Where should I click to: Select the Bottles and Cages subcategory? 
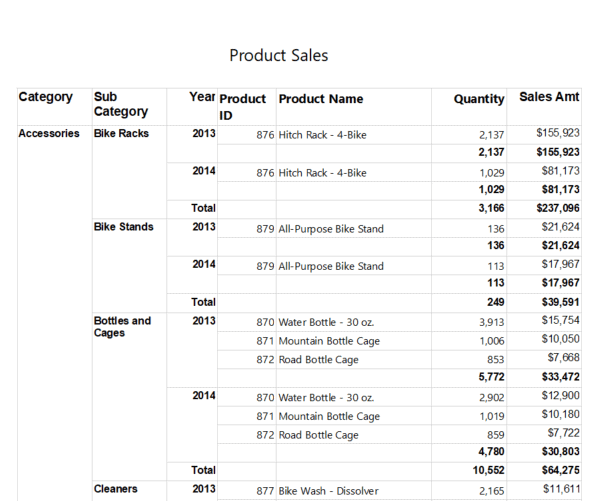(x=122, y=327)
